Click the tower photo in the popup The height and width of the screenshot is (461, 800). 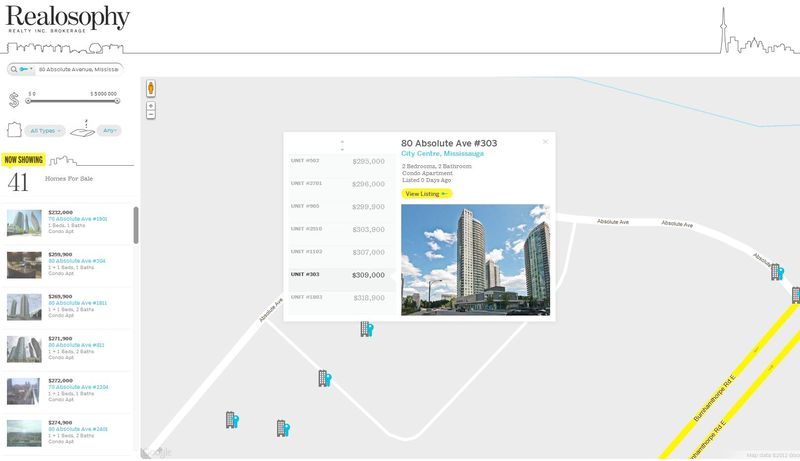476,260
